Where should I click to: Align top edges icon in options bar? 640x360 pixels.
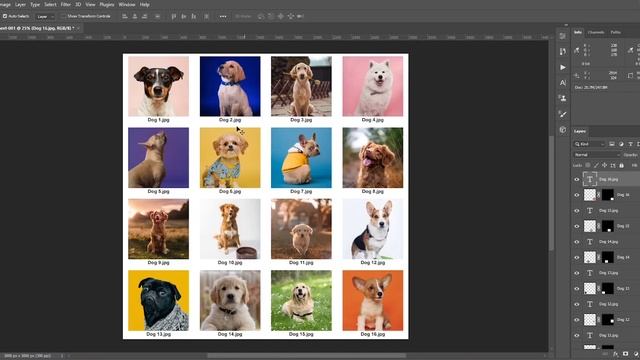[174, 16]
